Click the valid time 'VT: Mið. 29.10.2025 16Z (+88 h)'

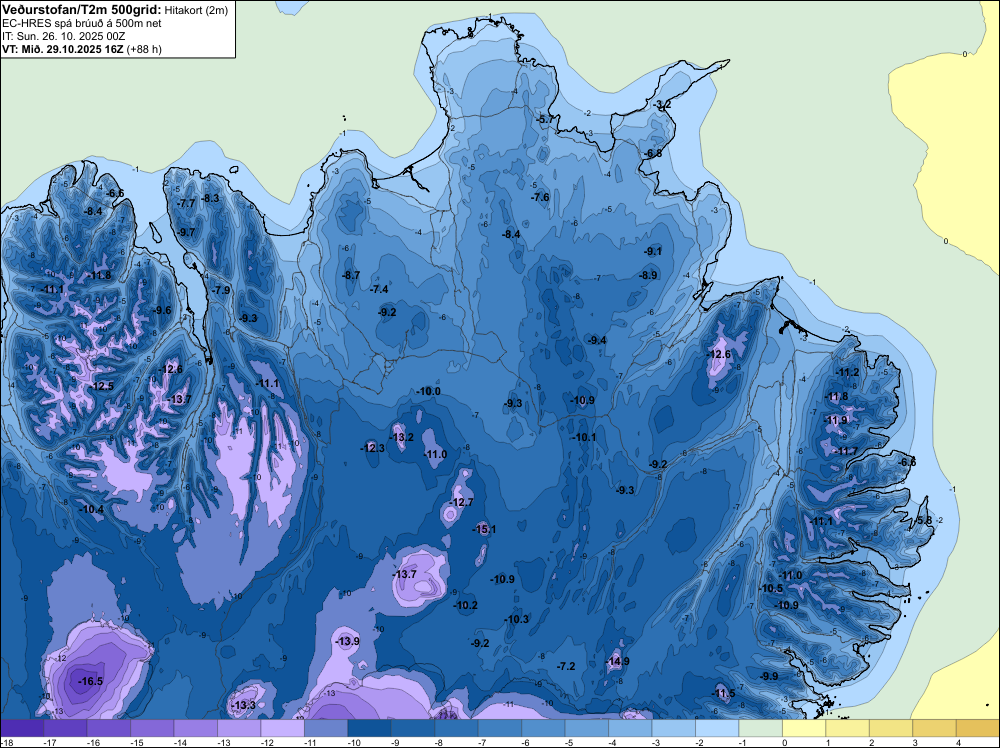pyautogui.click(x=82, y=49)
